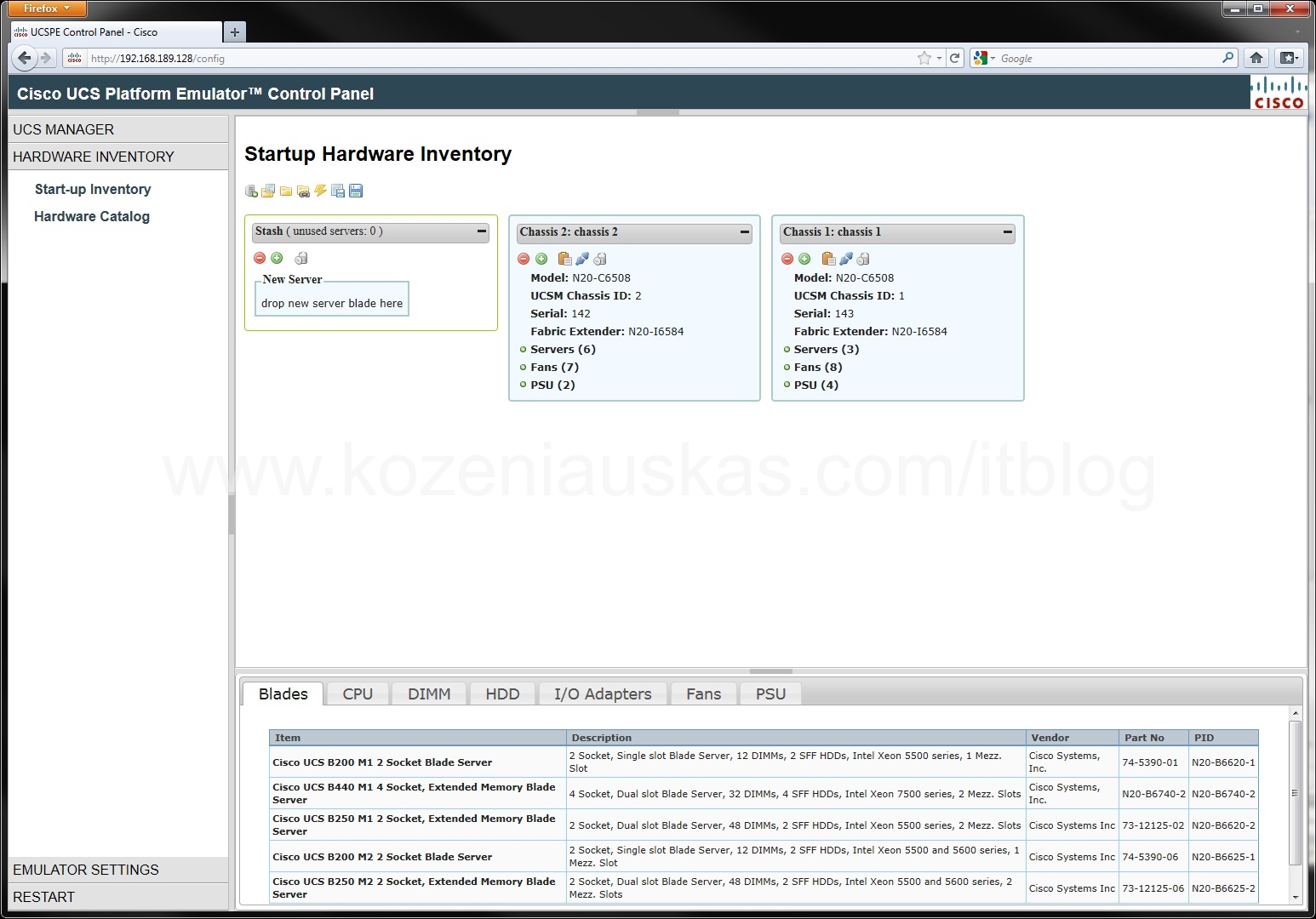Select Cisco UCS B440 M1 blade row
1316x919 pixels.
[764, 793]
